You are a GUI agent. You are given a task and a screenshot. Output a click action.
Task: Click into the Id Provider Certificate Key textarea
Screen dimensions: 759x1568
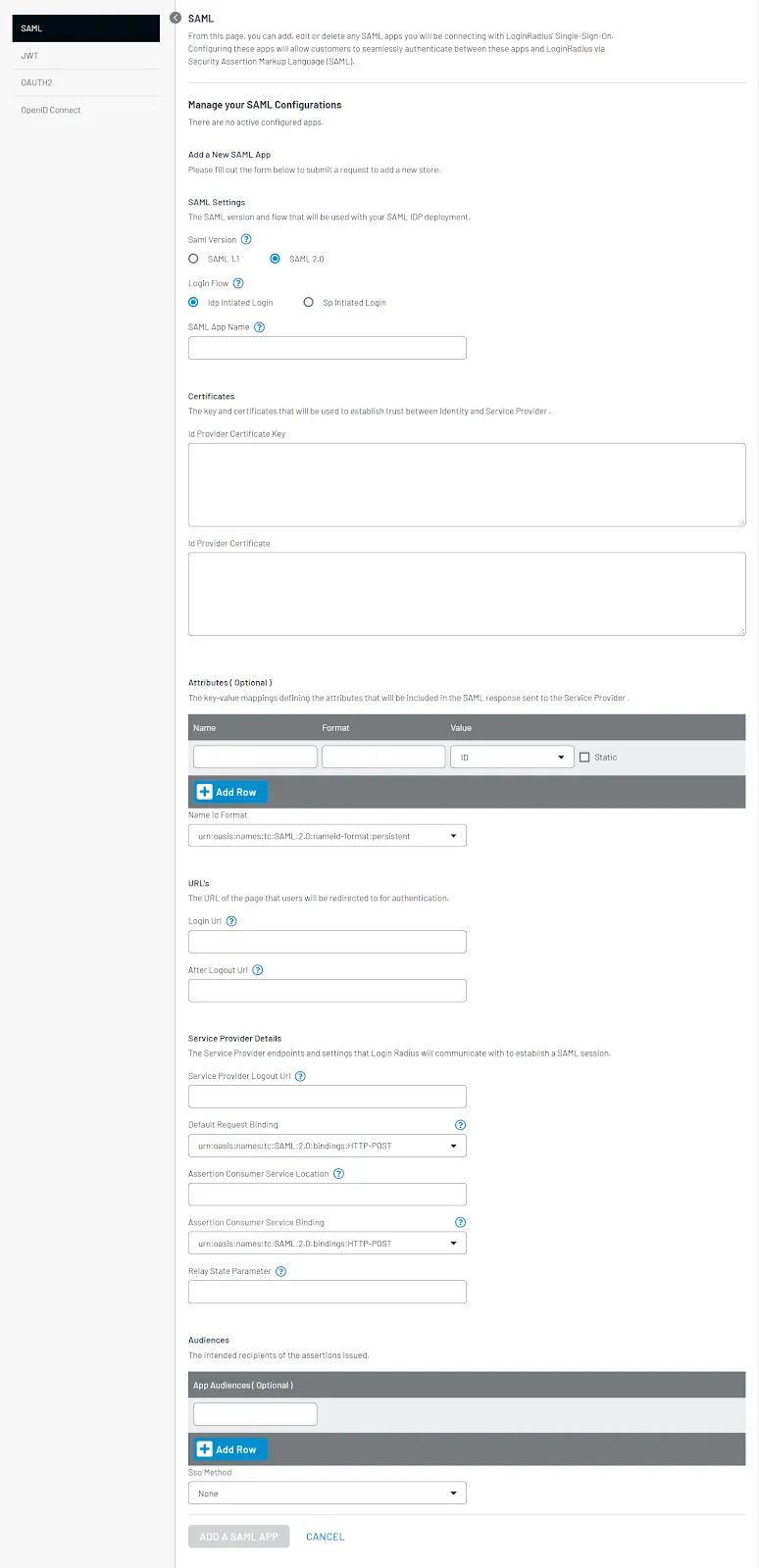coord(467,484)
